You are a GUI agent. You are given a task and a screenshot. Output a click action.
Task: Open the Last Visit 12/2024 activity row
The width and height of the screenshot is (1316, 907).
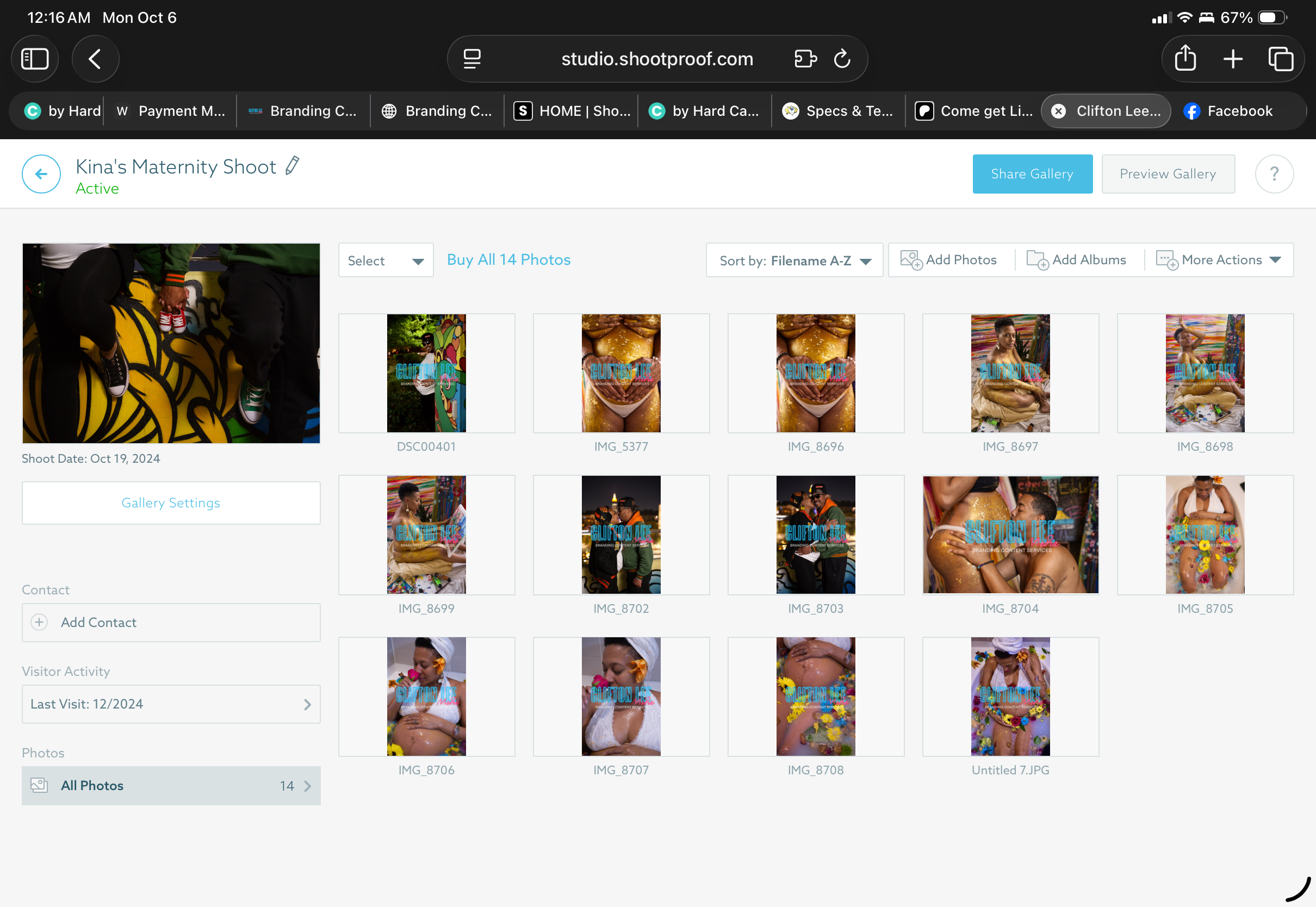[170, 704]
